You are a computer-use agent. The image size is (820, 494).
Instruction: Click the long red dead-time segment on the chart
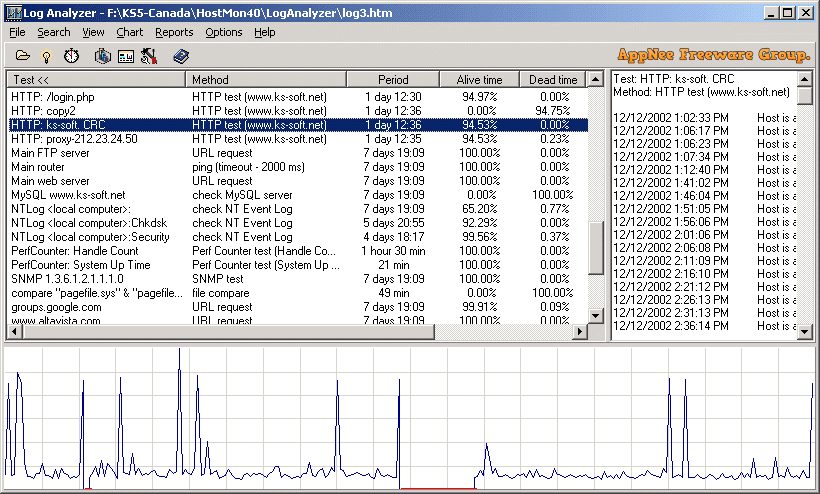(438, 488)
